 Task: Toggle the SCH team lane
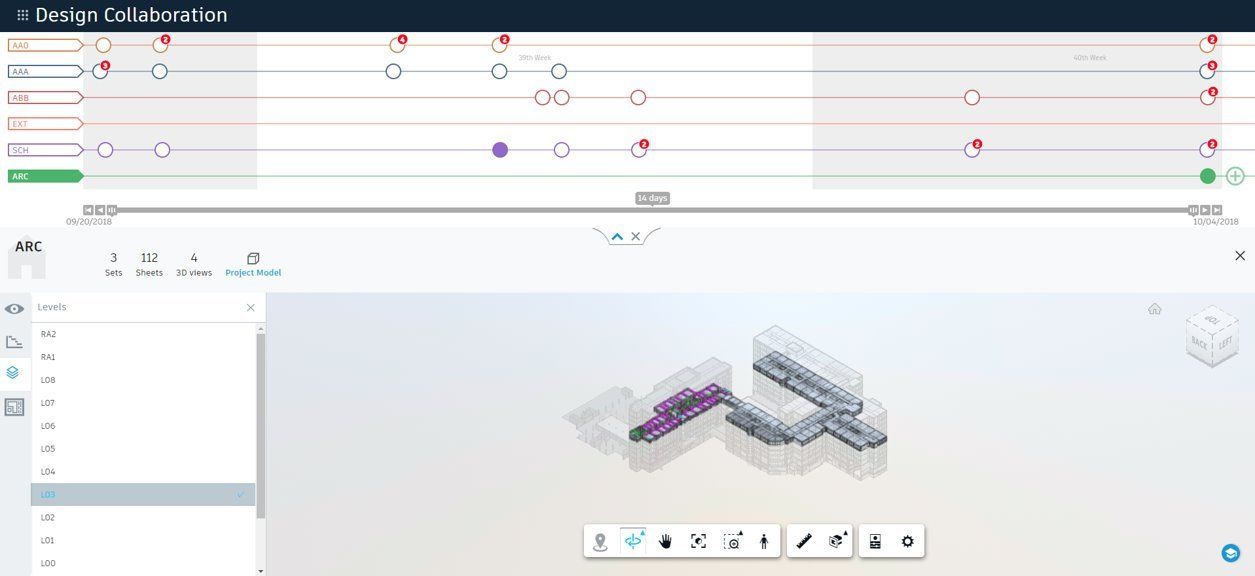coord(45,150)
